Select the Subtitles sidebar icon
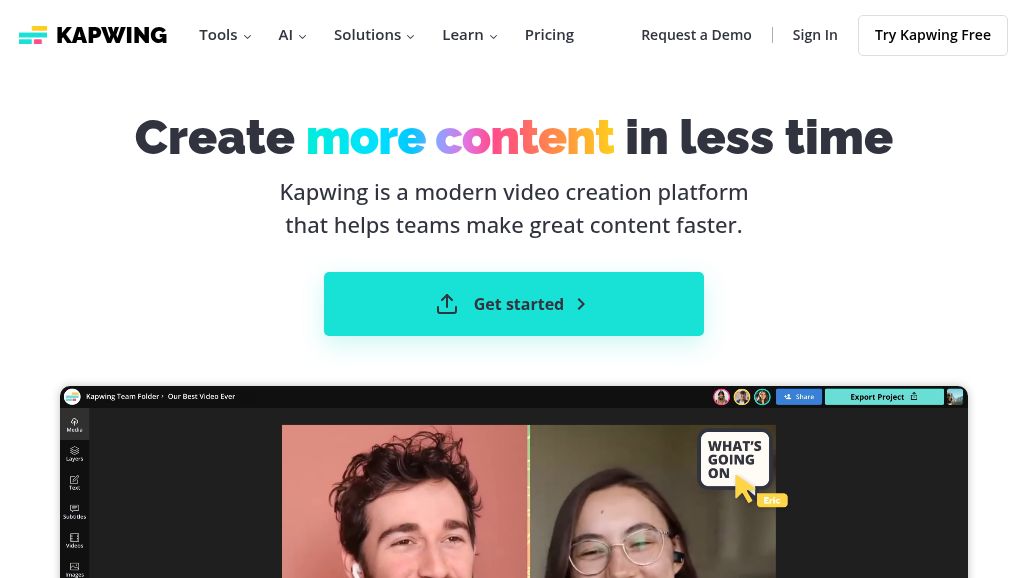Viewport: 1028px width, 578px height. click(x=74, y=511)
